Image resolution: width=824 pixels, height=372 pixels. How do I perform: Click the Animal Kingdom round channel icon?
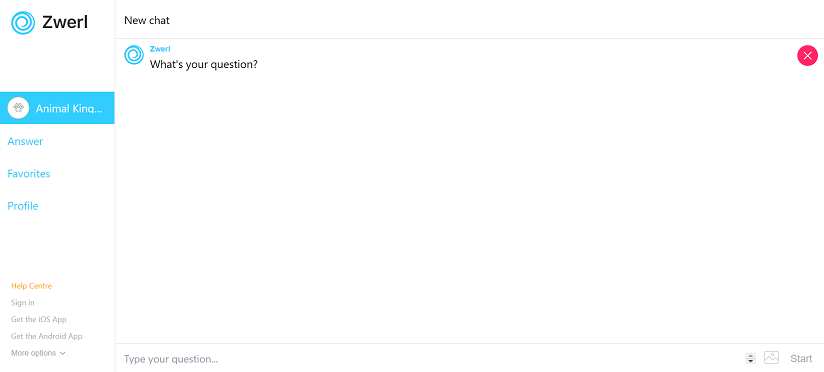[18, 108]
